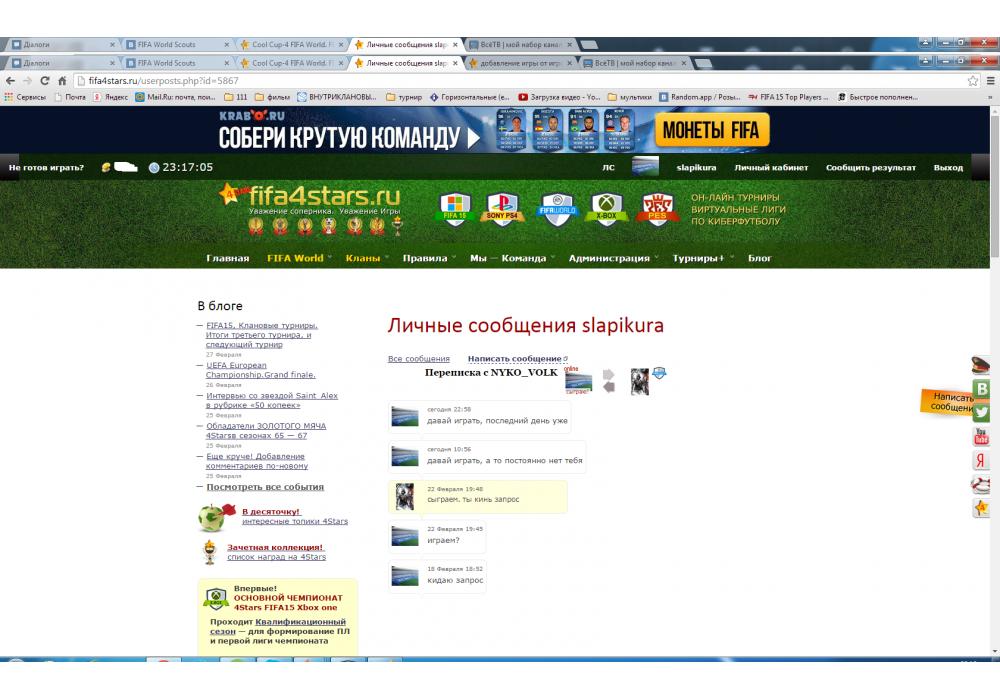Open the VK social sidebar icon

pyautogui.click(x=982, y=388)
